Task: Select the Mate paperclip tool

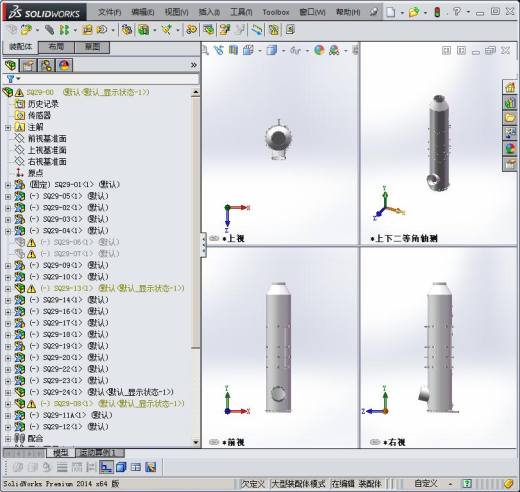Action: 49,30
